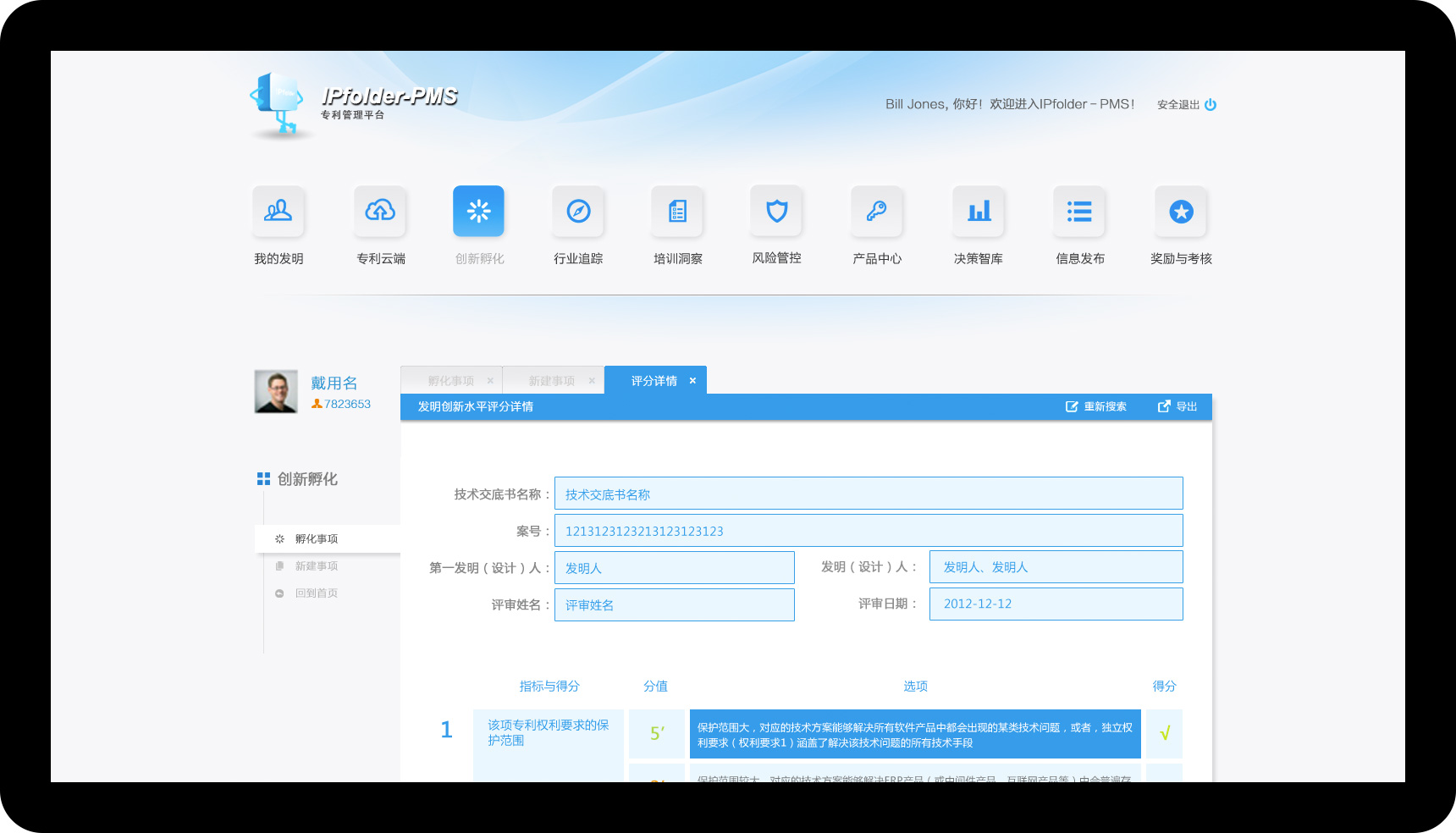
Task: Click the orange user ID icon
Action: click(x=317, y=404)
